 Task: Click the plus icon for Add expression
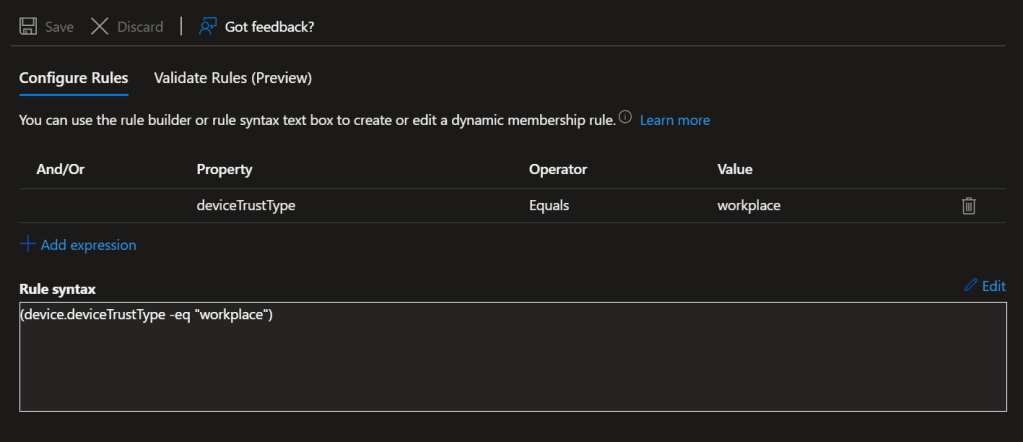(x=27, y=244)
